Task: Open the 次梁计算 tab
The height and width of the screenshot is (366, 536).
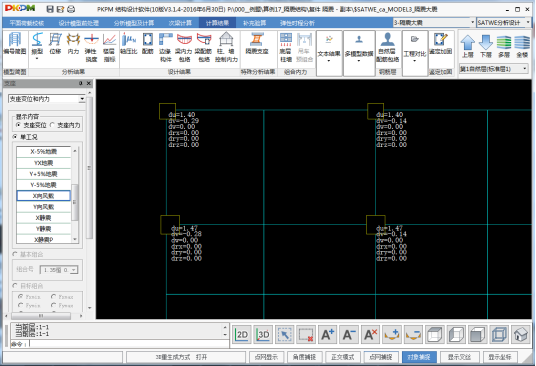Action: coord(180,23)
